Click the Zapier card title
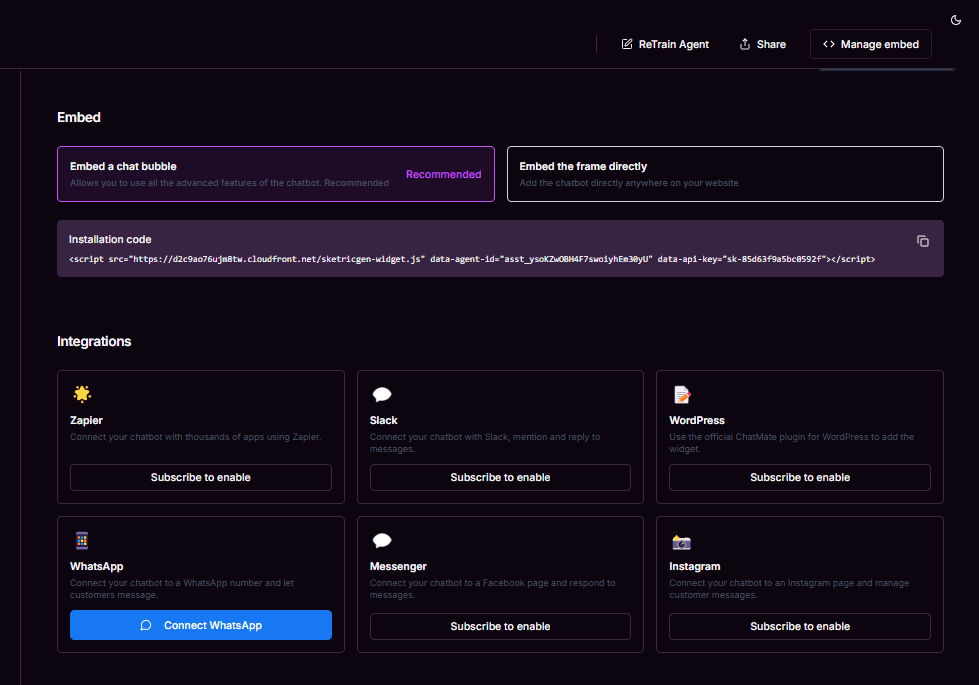Viewport: 979px width, 685px height. 86,420
